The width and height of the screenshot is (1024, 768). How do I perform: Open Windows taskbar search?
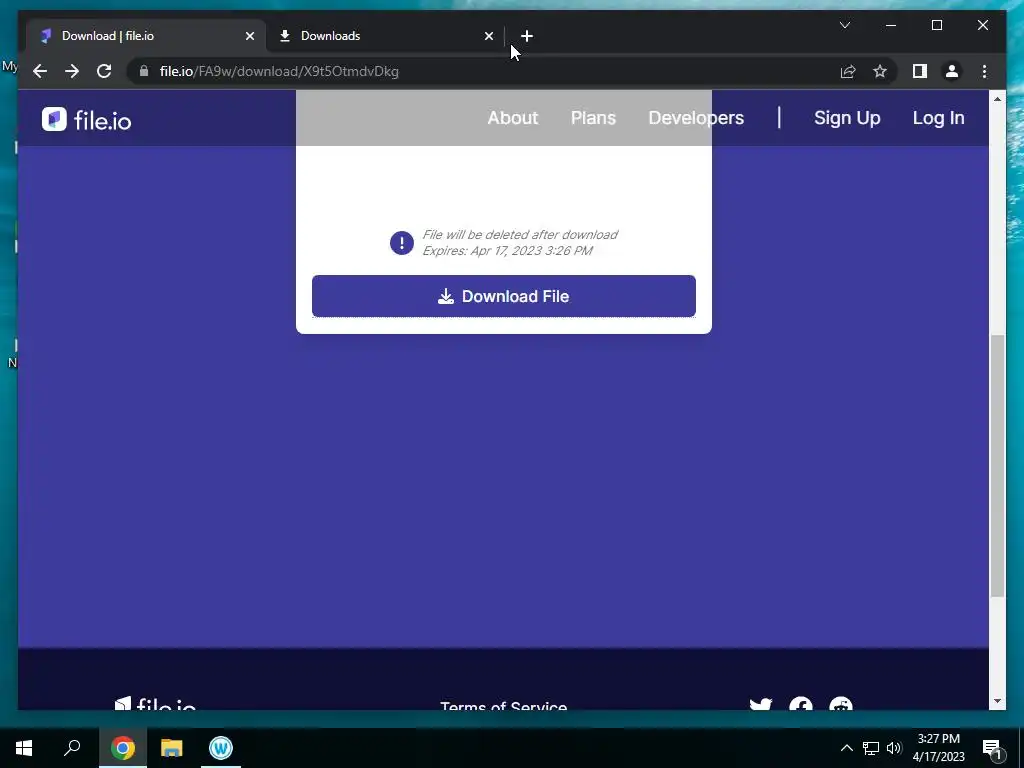click(x=72, y=747)
